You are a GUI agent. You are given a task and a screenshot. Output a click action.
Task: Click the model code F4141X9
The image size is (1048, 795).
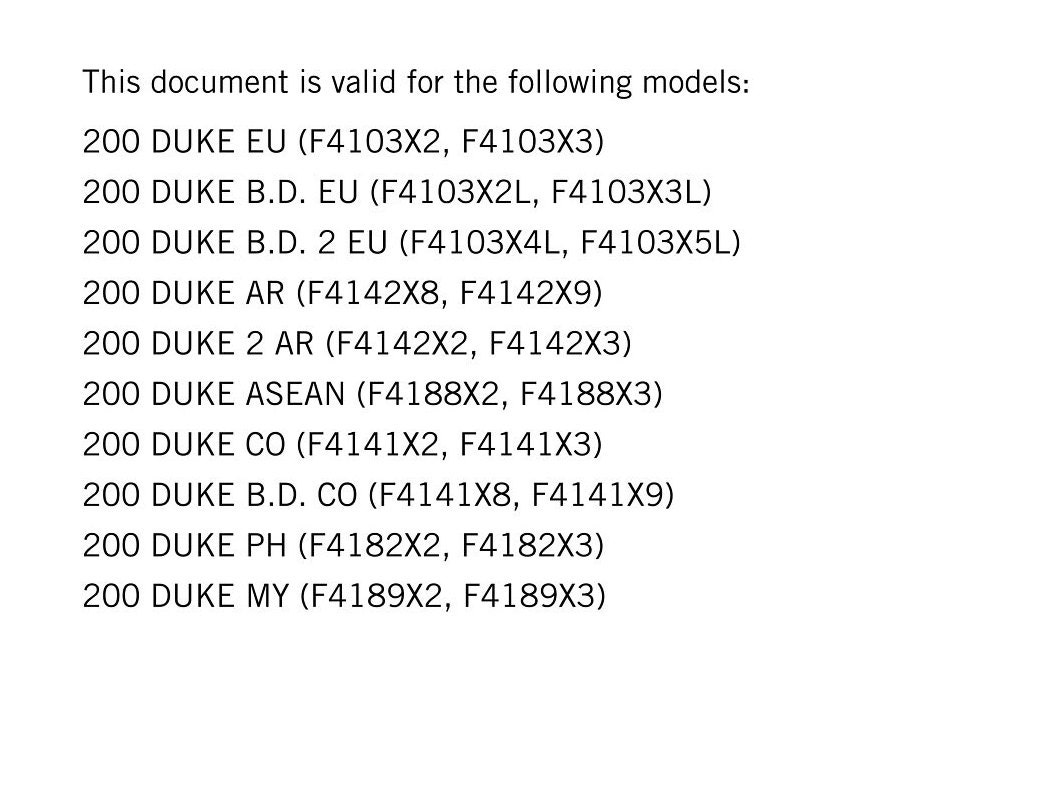pos(598,495)
